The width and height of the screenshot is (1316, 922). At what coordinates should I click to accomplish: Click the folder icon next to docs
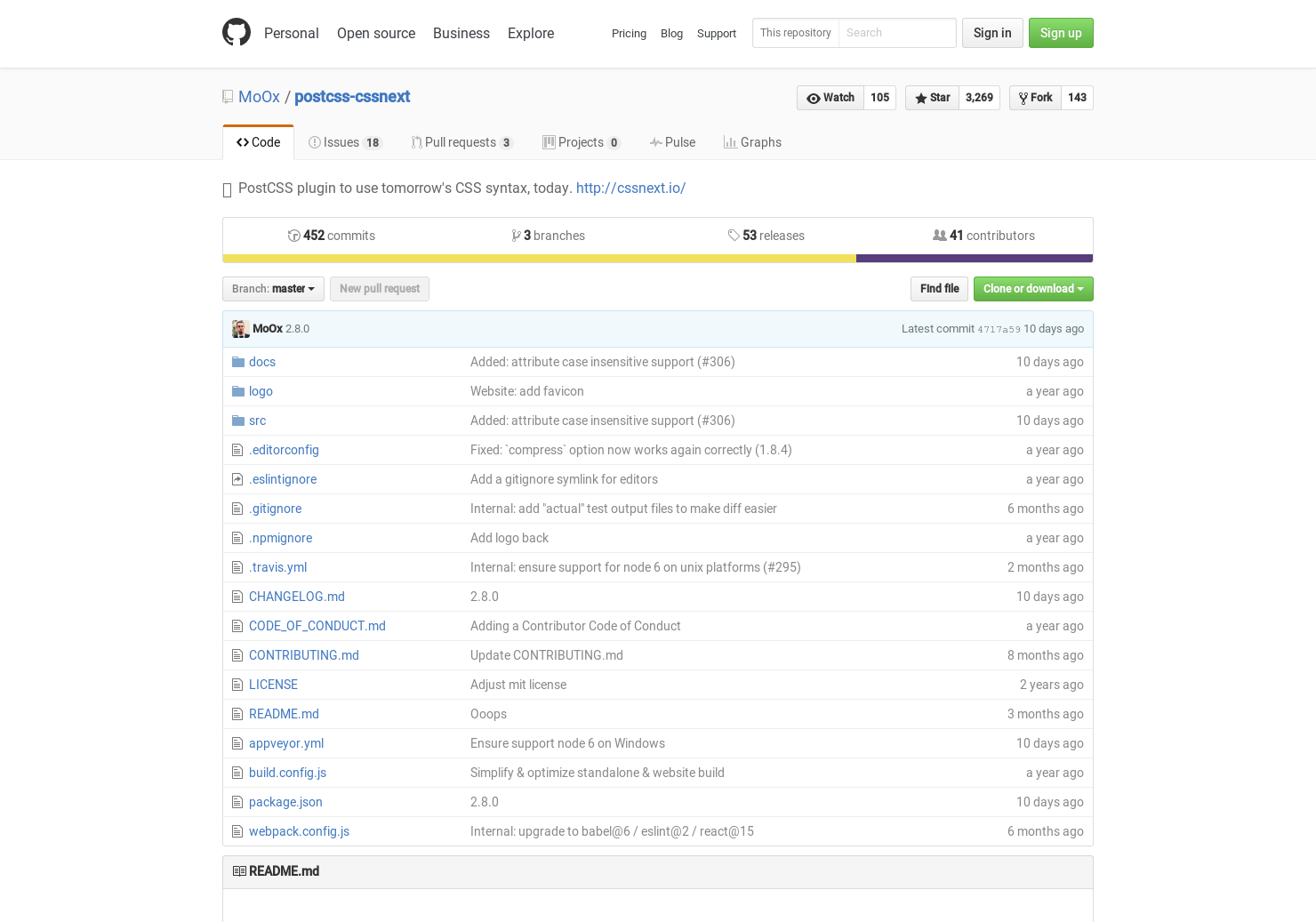click(238, 362)
